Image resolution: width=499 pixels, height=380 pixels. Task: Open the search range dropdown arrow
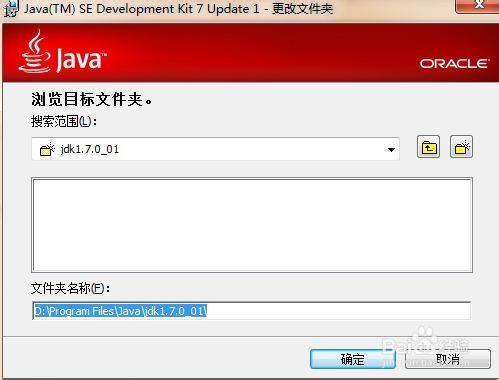(x=391, y=150)
